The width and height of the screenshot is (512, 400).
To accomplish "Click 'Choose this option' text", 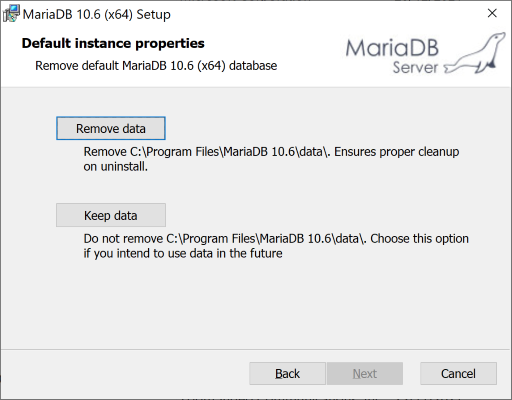I will [419, 239].
